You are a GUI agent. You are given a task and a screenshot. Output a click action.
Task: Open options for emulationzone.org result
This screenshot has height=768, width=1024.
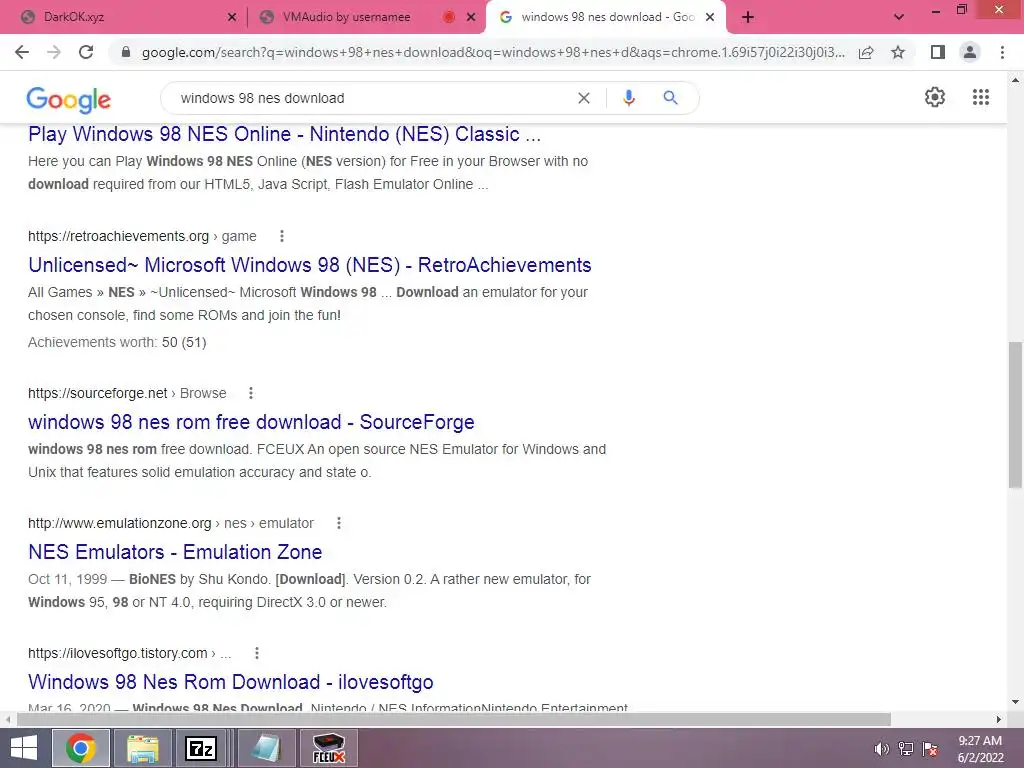[x=338, y=523]
